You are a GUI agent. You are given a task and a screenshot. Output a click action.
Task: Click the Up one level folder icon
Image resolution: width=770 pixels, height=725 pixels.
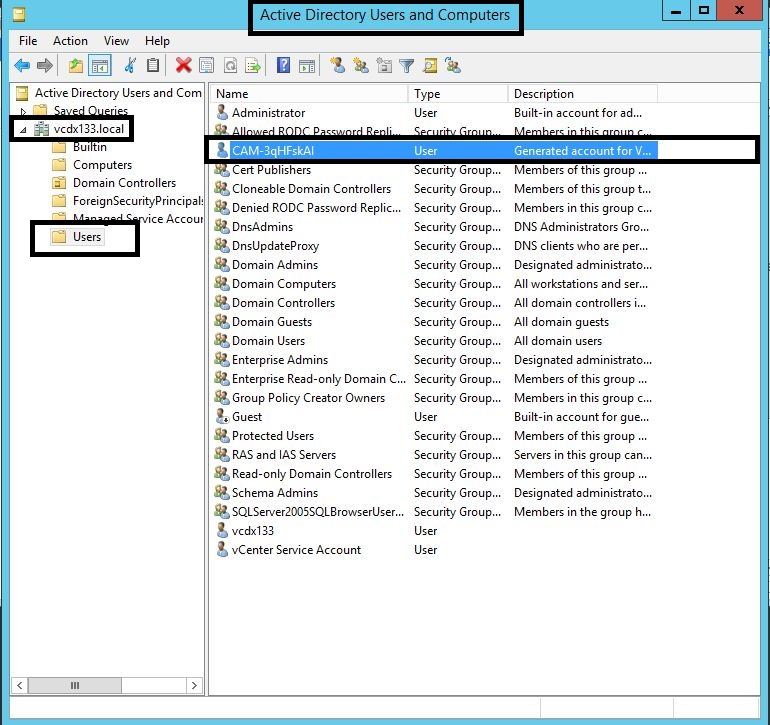click(76, 66)
